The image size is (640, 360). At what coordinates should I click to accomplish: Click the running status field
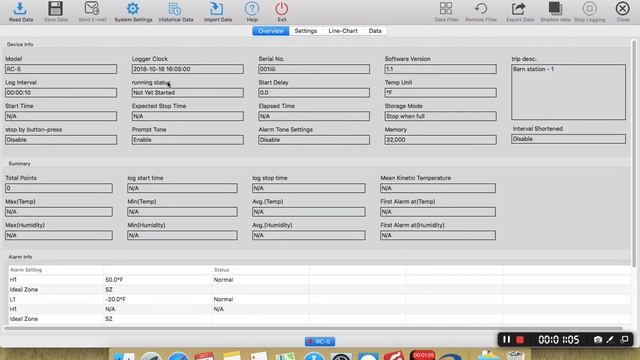click(x=188, y=93)
